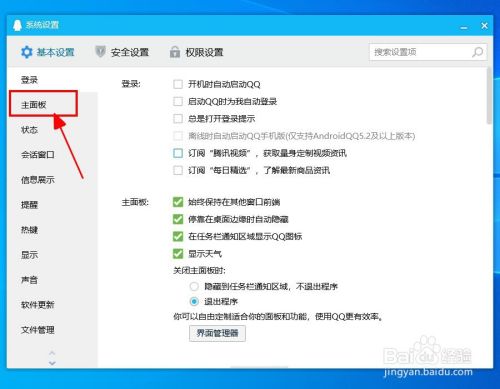
Task: Uncheck 始终保持在其他窗口前端
Action: pyautogui.click(x=178, y=202)
